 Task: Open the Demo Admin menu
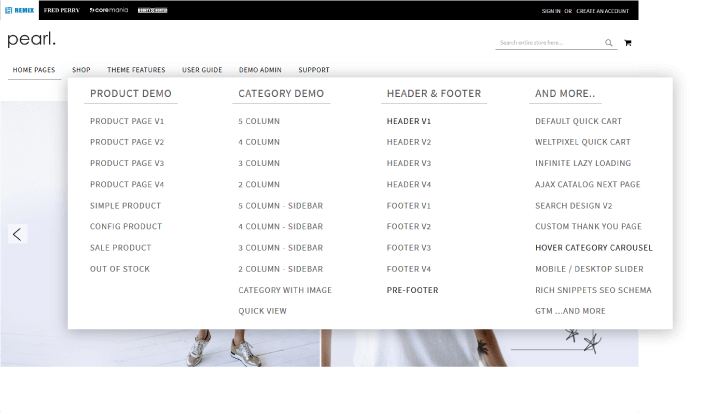(x=260, y=70)
